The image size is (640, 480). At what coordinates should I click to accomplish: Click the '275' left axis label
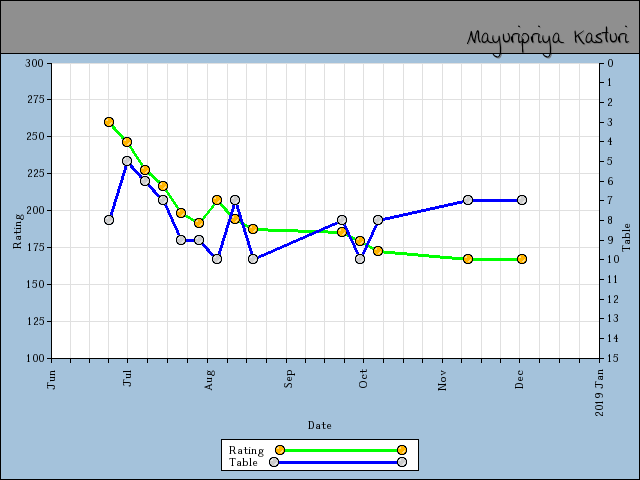(34, 99)
